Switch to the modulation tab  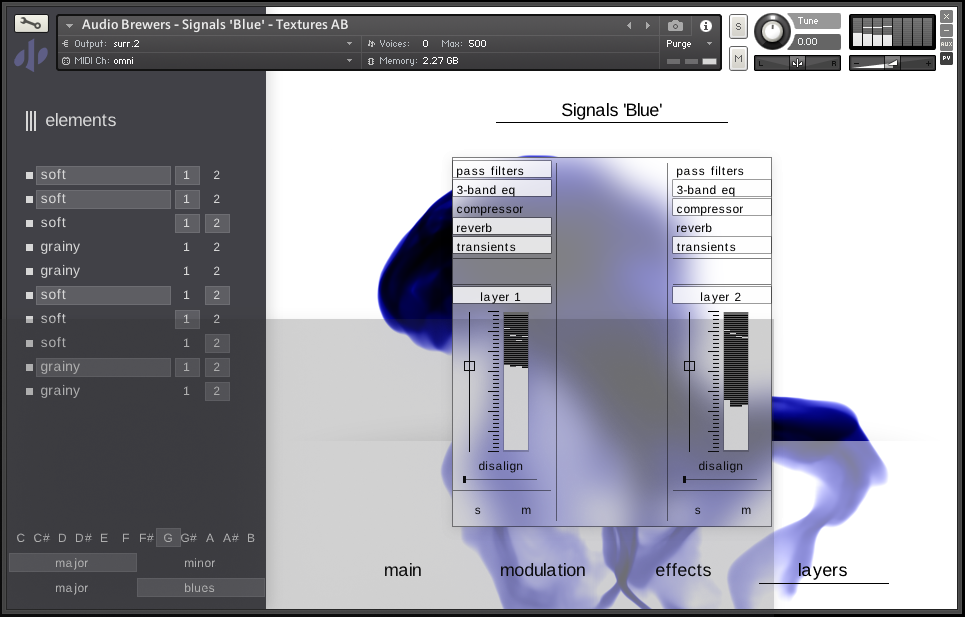[542, 570]
